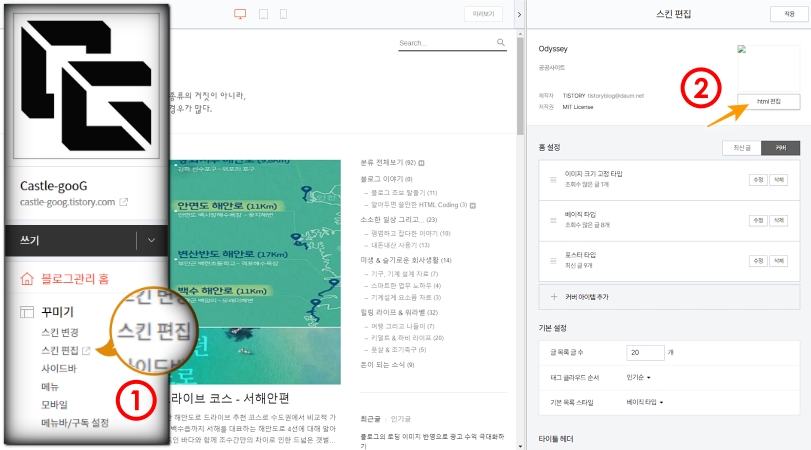Open the 기본 목록 스타일 베이직 타입 dropdown
Screen dimensions: 811x450
click(x=644, y=402)
